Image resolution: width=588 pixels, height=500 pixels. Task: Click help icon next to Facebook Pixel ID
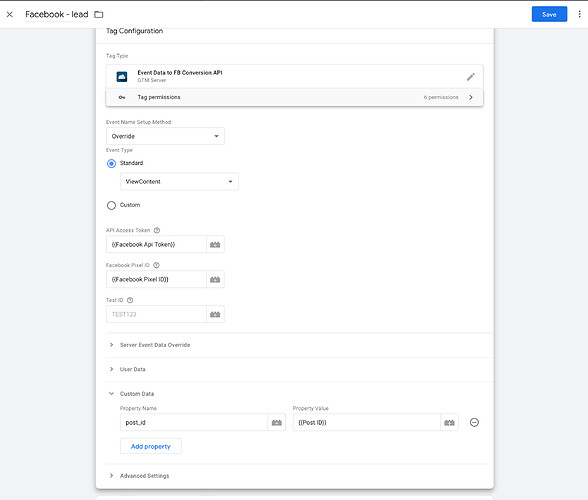tap(156, 265)
